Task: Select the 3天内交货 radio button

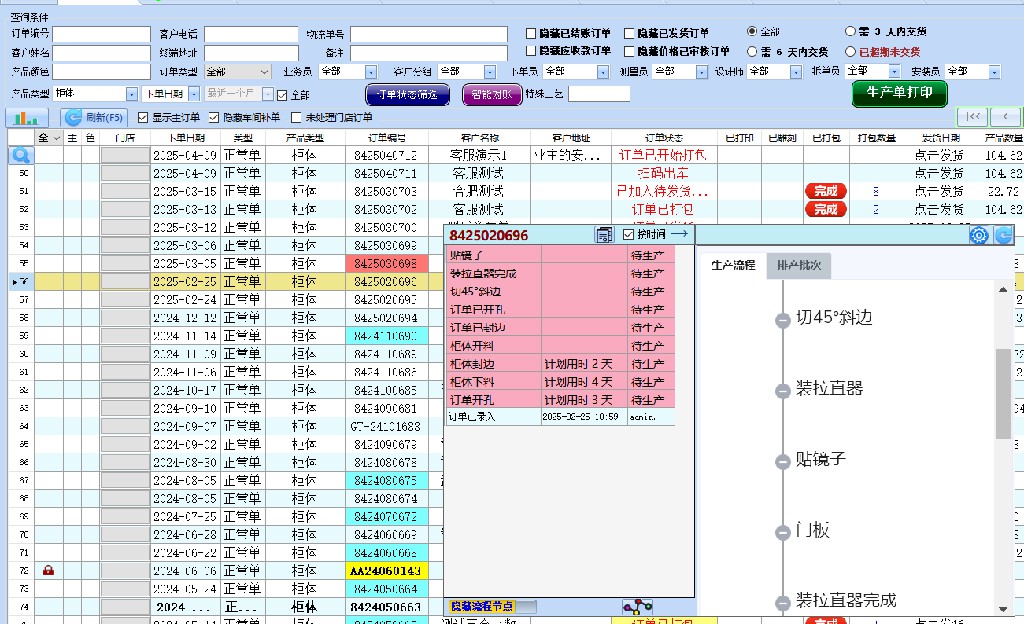Action: click(850, 31)
